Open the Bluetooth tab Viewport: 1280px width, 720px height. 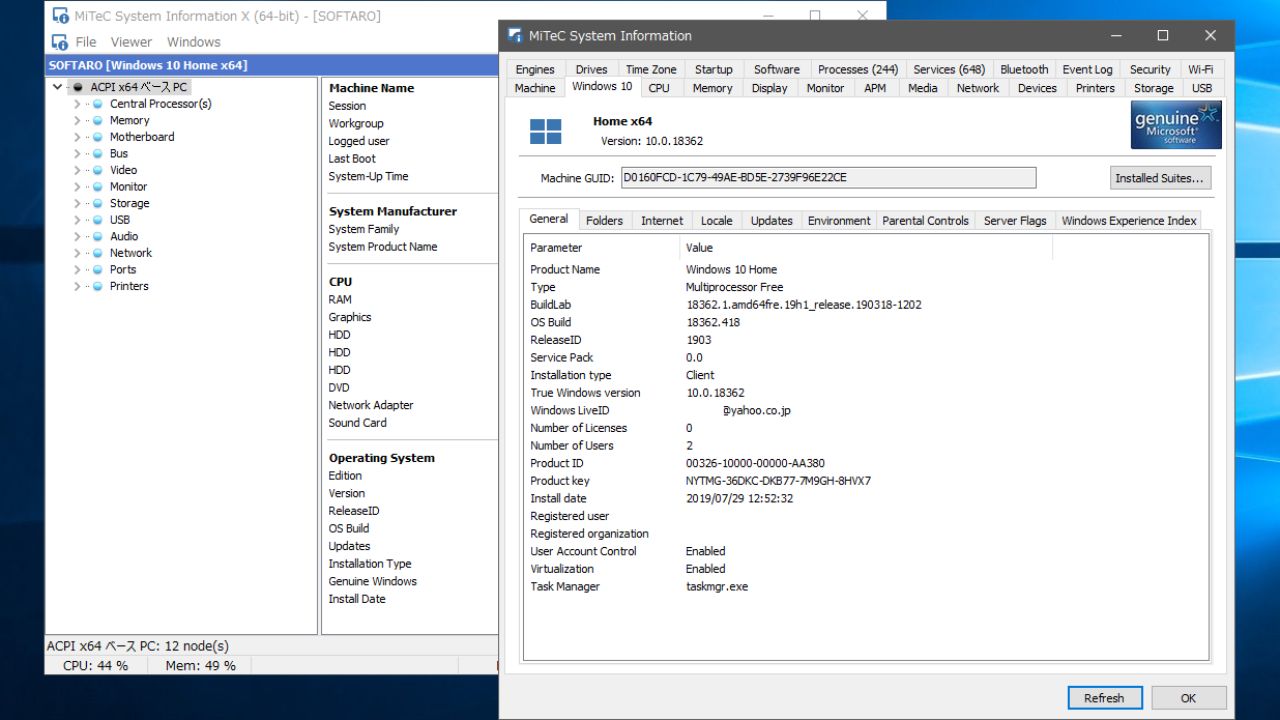pos(1024,69)
